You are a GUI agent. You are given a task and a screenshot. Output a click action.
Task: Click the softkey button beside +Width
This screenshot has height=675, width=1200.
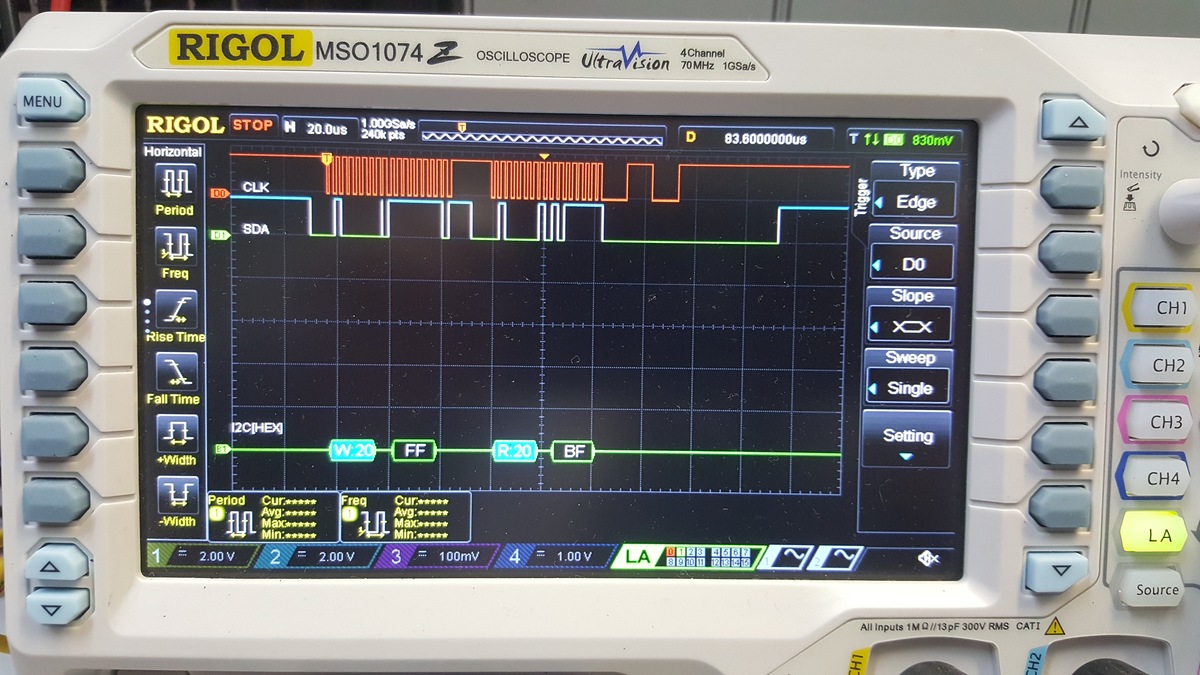pos(55,435)
